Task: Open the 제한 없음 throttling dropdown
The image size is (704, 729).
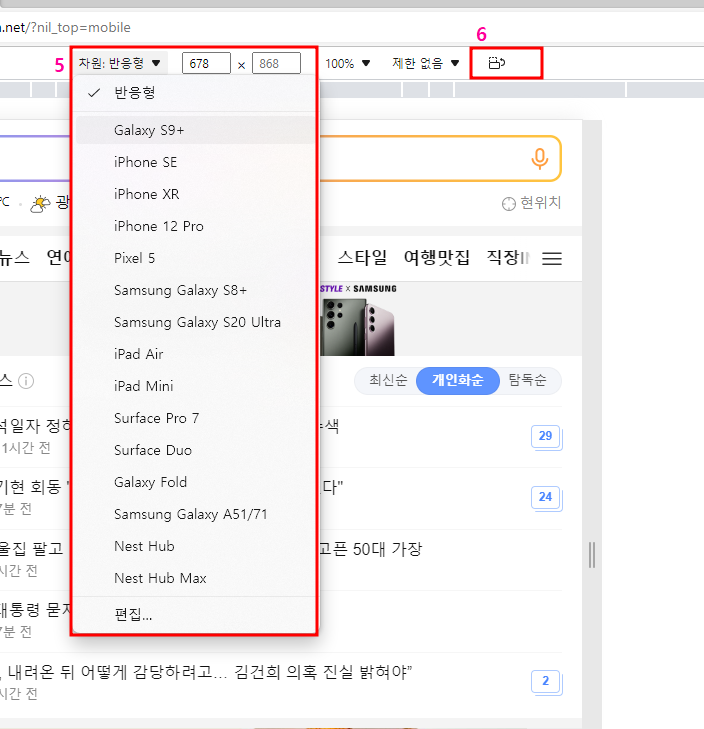Action: click(x=425, y=63)
